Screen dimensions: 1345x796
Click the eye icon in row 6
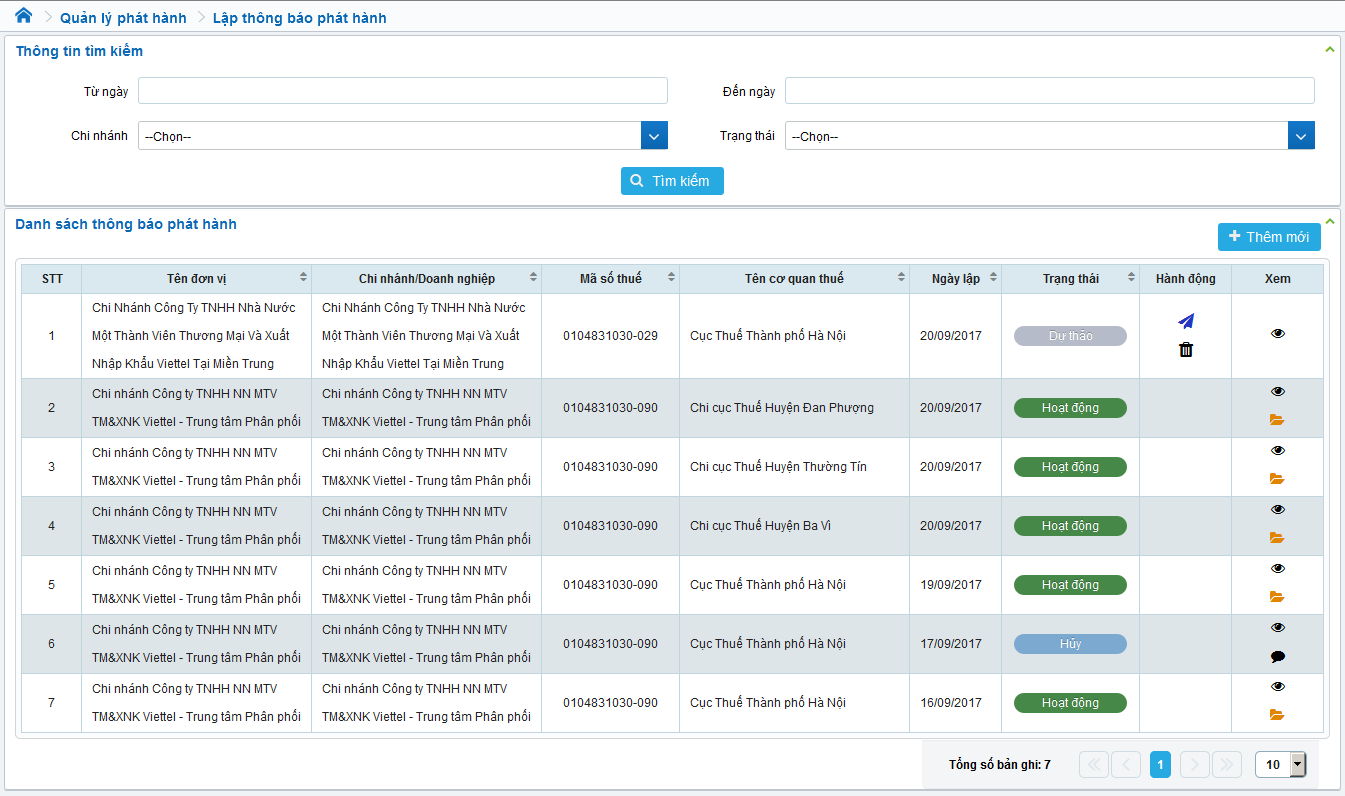point(1277,628)
